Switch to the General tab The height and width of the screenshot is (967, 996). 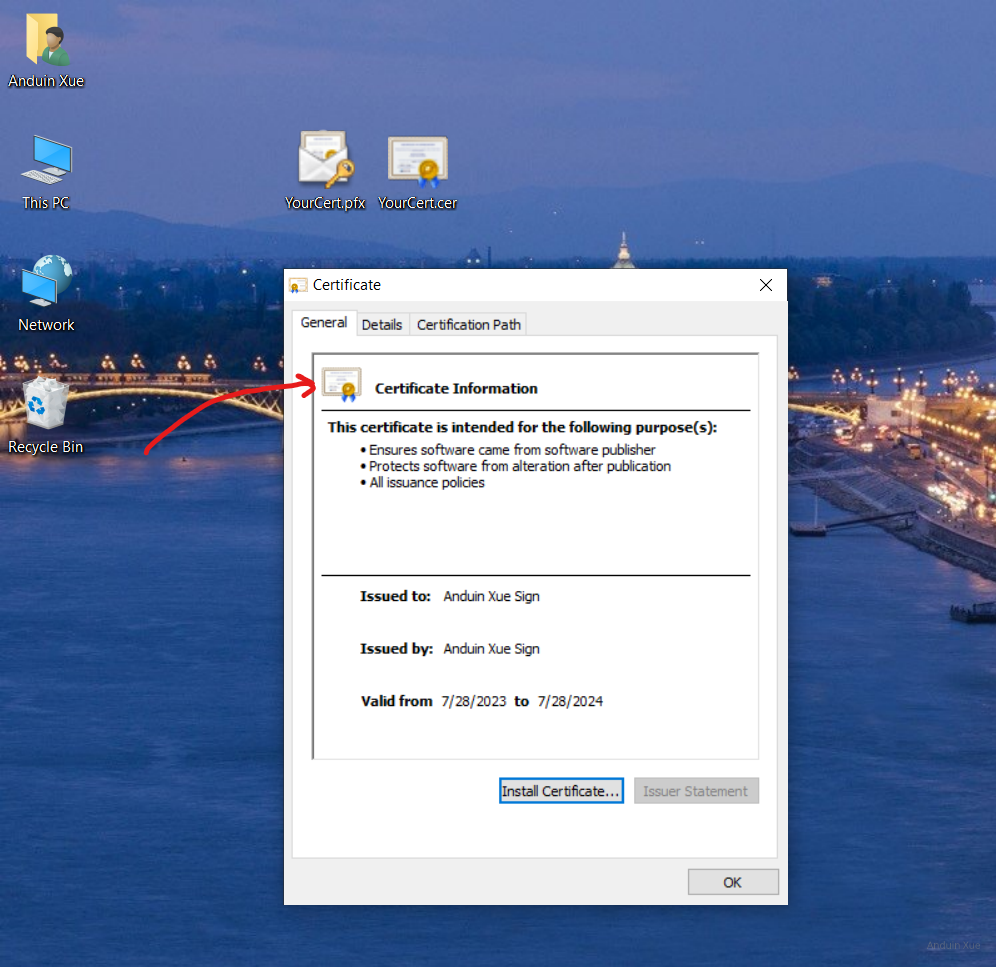point(324,323)
